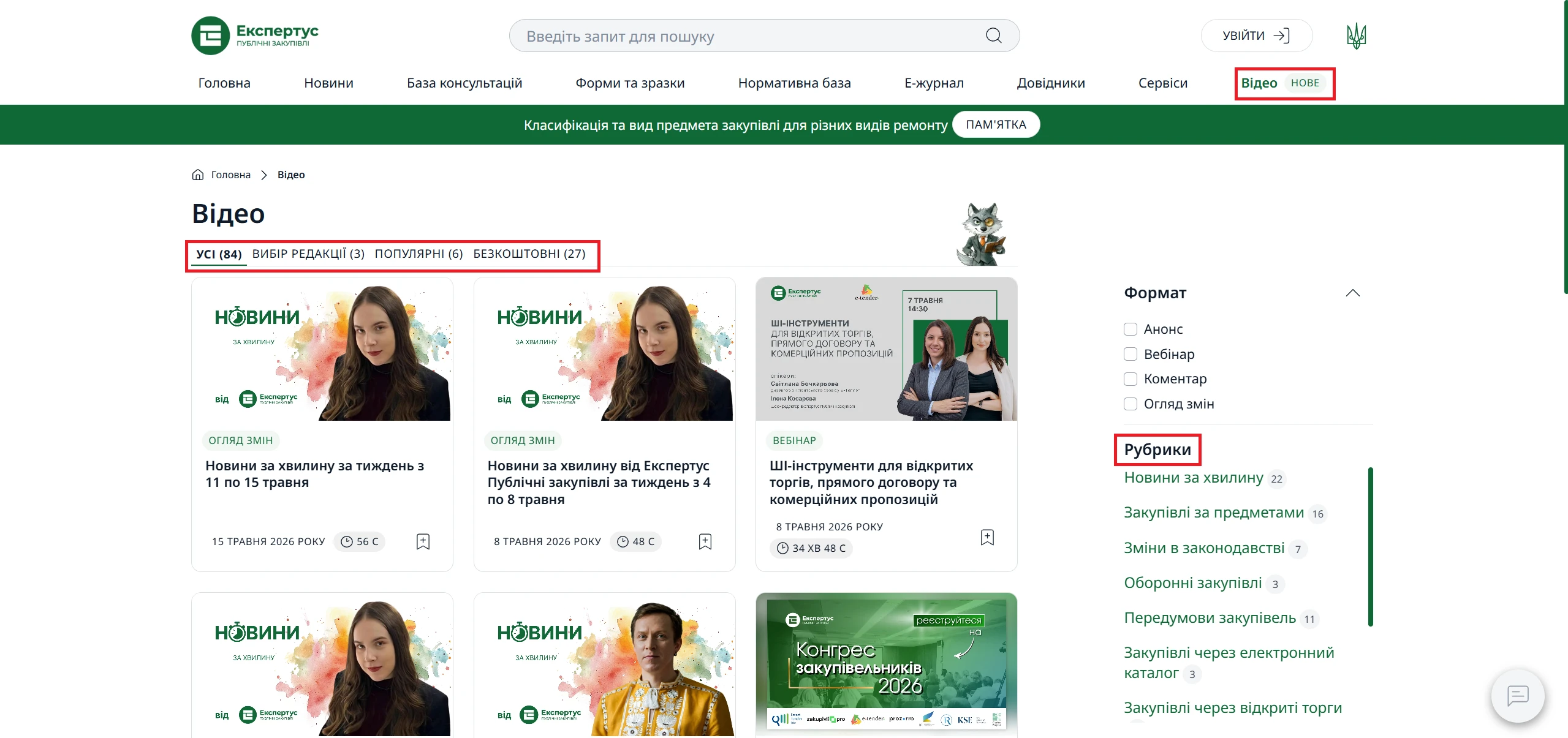Image resolution: width=1568 pixels, height=738 pixels.
Task: Open the ШІ-інструменти webinar thumbnail
Action: click(x=886, y=349)
